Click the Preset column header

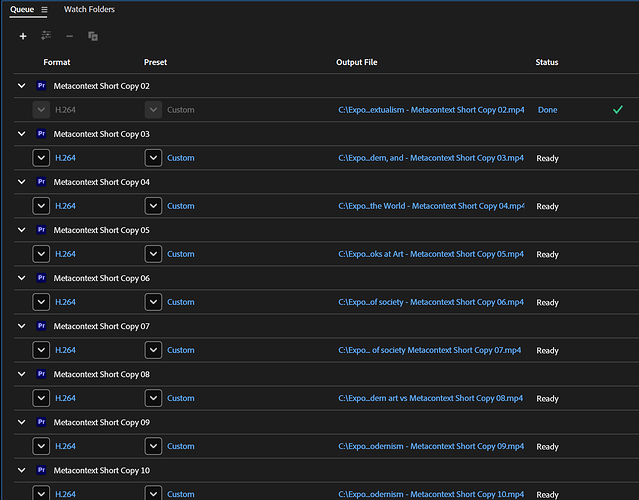(x=155, y=62)
